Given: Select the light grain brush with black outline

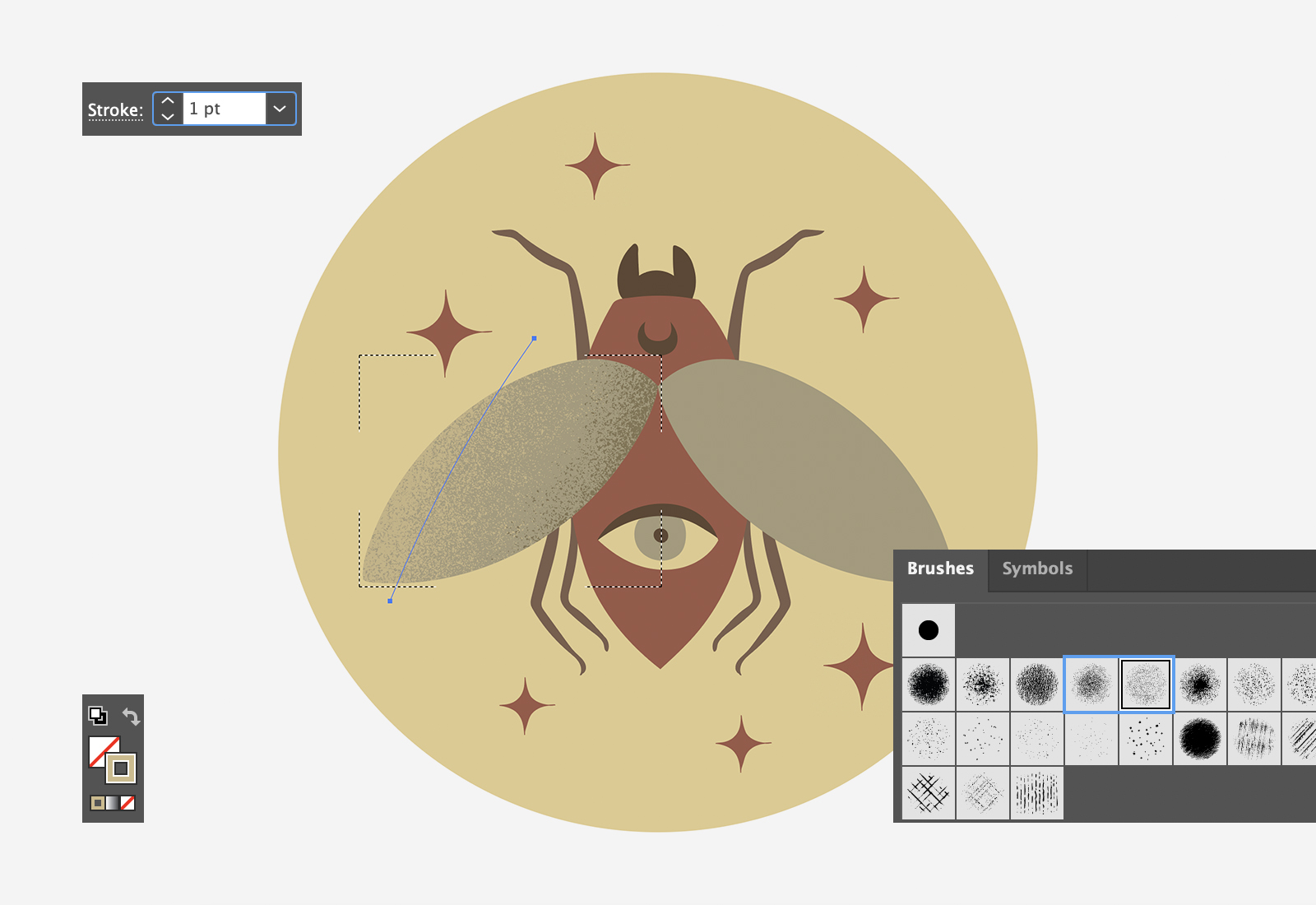Looking at the screenshot, I should coord(1146,685).
